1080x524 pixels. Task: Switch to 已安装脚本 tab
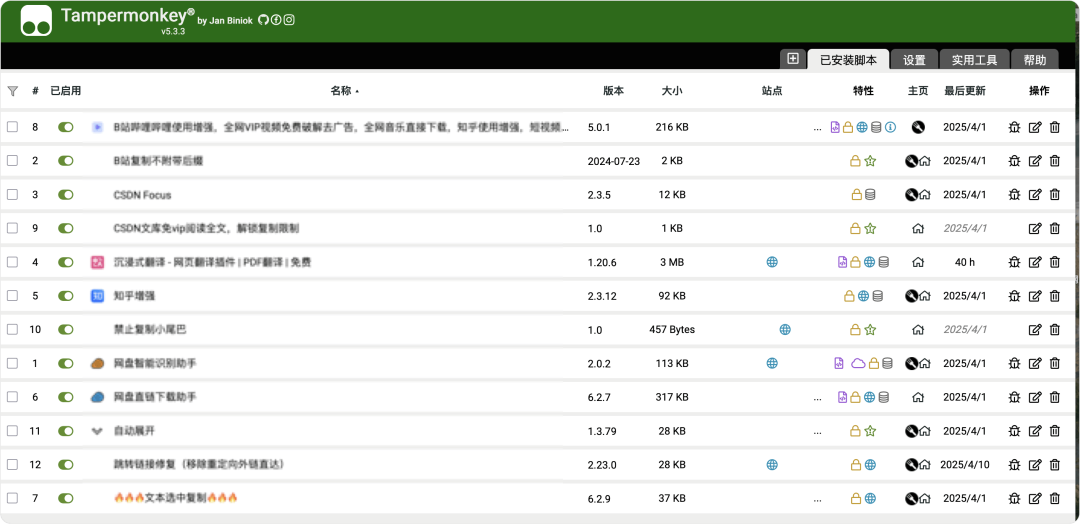point(849,60)
